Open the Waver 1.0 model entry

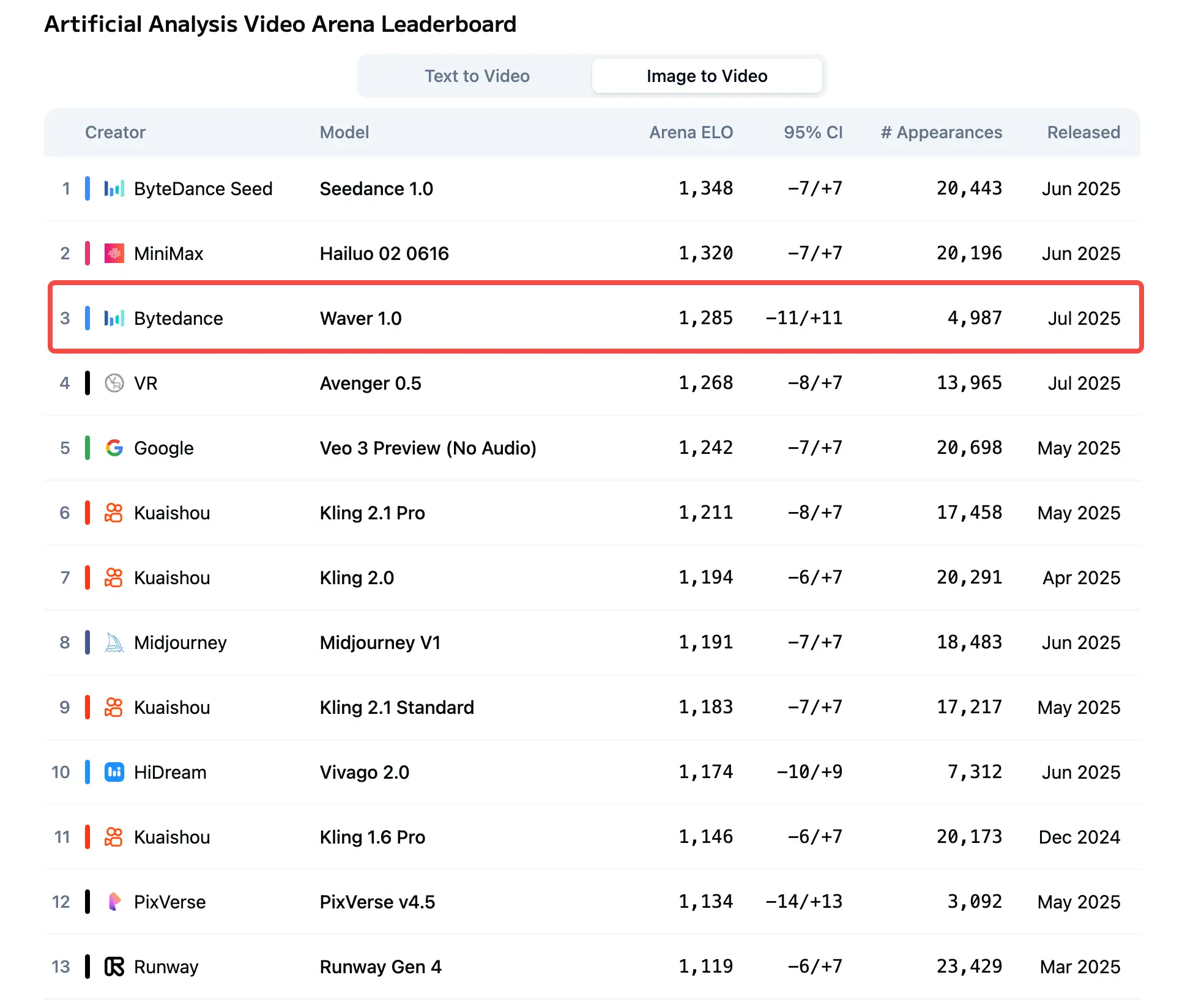(x=360, y=318)
